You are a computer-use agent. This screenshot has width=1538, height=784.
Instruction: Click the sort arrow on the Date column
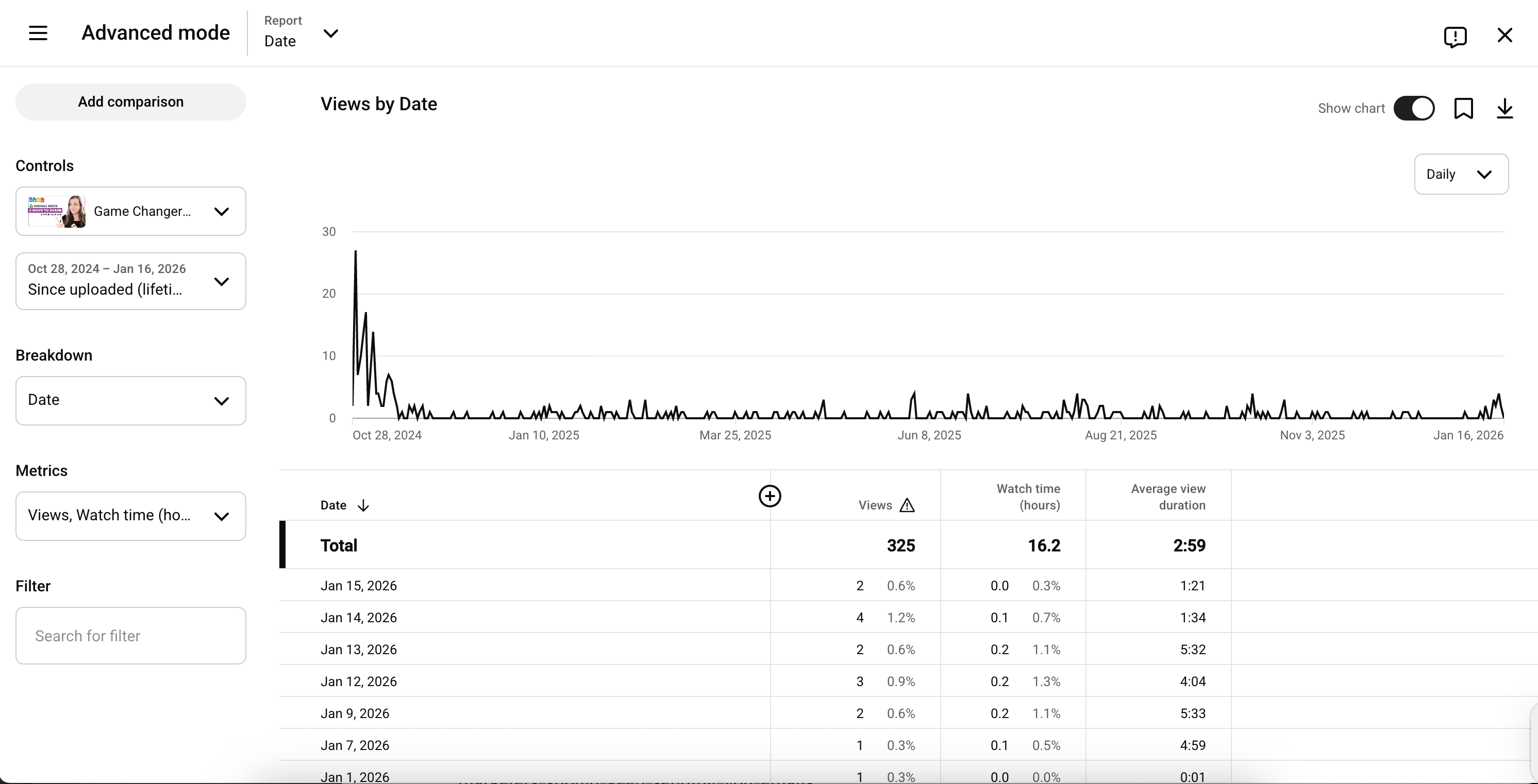click(363, 505)
